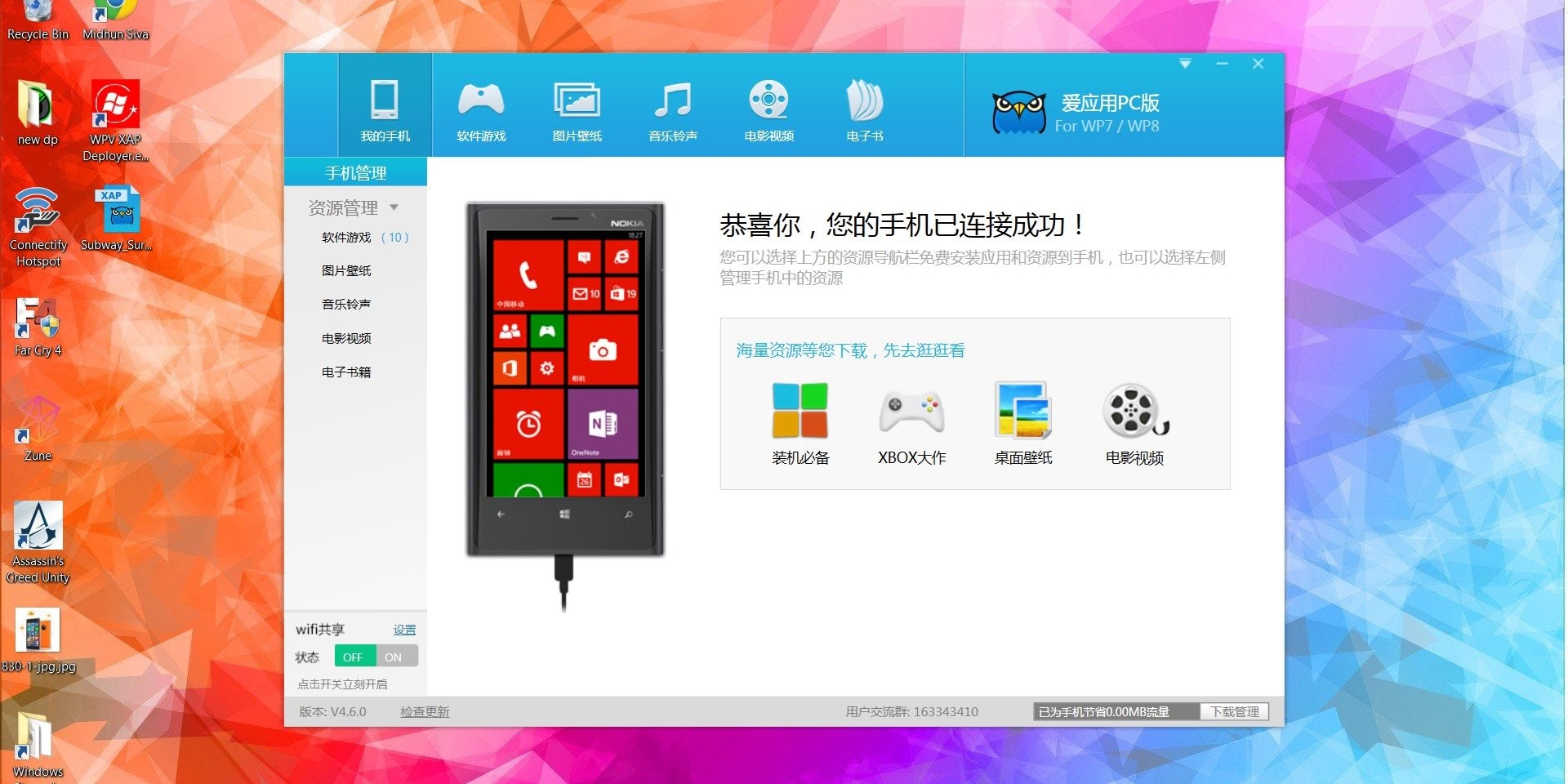Open XBOX大作 controller icon
Screen dimensions: 1568x784
(911, 410)
